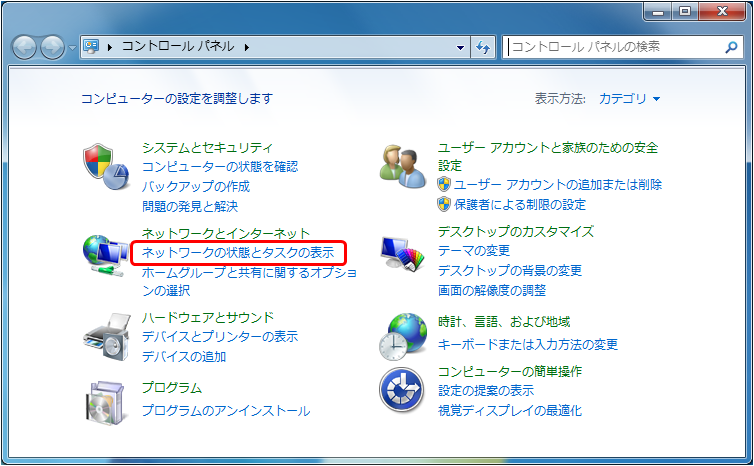754x466 pixels.
Task: Open ホームグループと共有に関するオプションの選択 link
Action: coord(249,281)
